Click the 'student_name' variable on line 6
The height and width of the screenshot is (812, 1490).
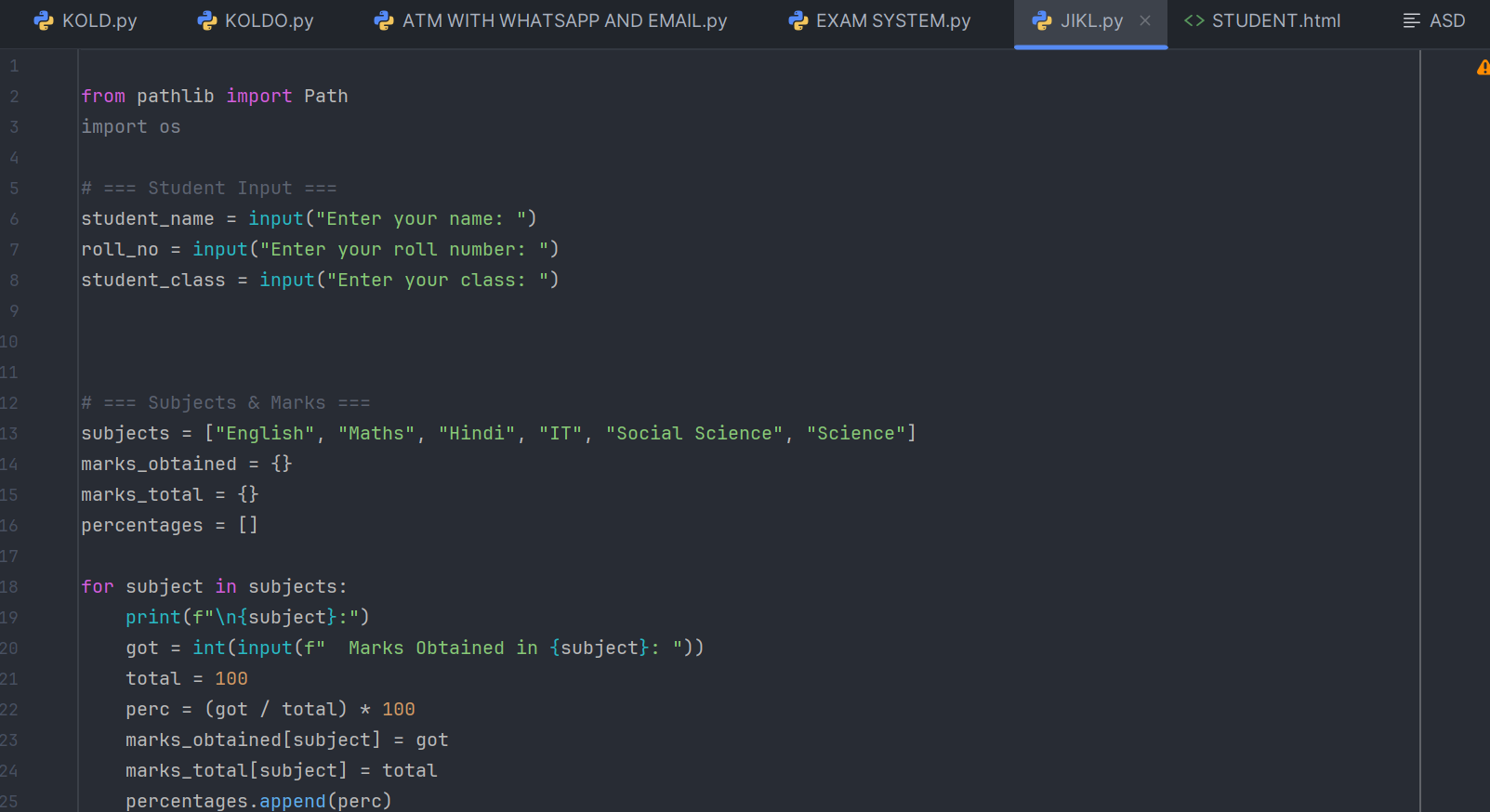(147, 219)
